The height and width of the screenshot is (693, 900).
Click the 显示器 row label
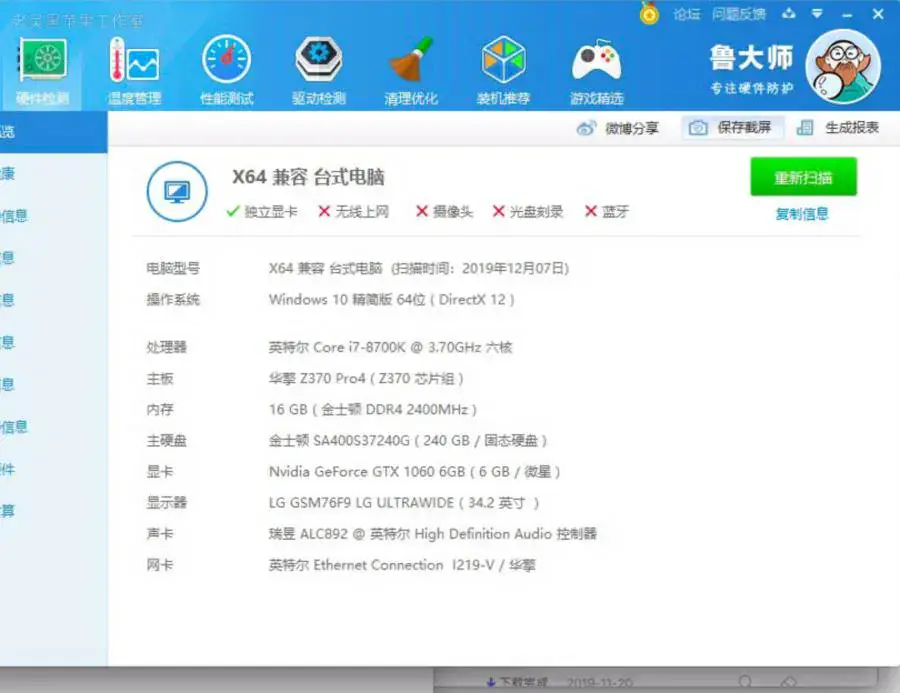point(166,503)
